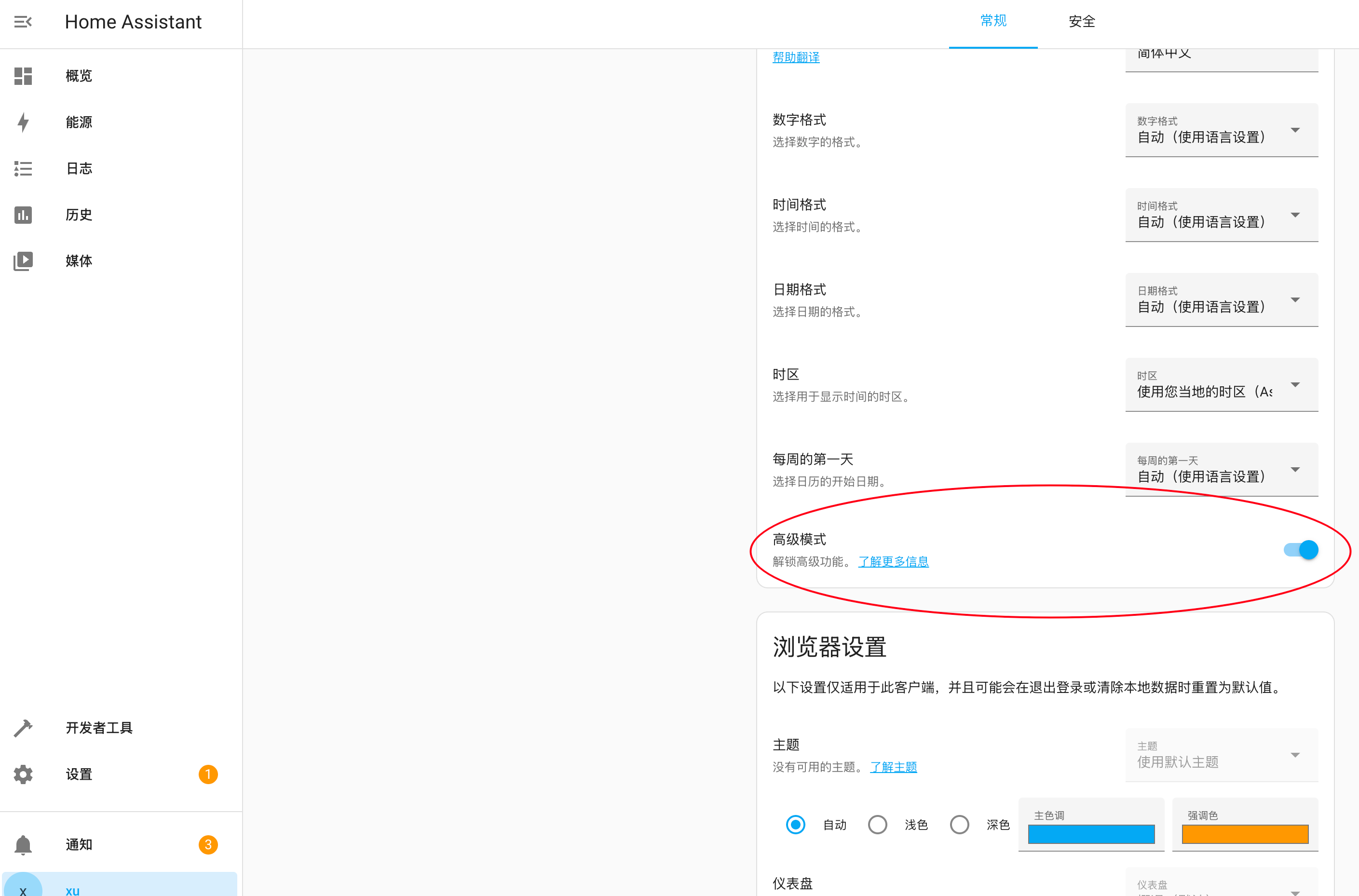This screenshot has width=1359, height=896.
Task: Select the 深色 radio button
Action: 960,825
